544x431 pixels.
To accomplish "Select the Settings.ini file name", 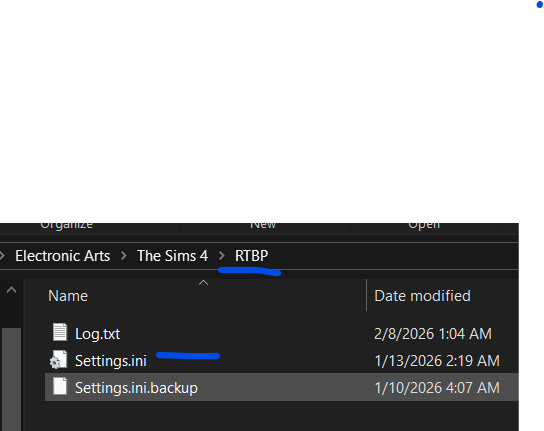I will click(111, 361).
